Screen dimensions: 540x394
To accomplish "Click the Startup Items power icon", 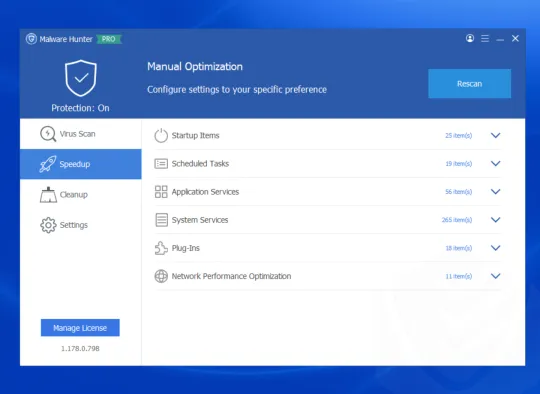I will (161, 135).
